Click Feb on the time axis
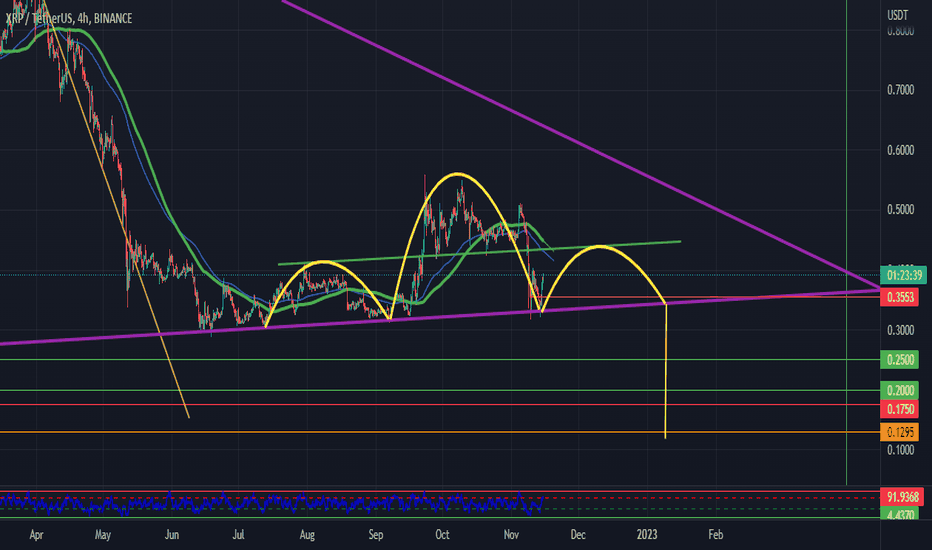The height and width of the screenshot is (550, 932). [x=716, y=535]
